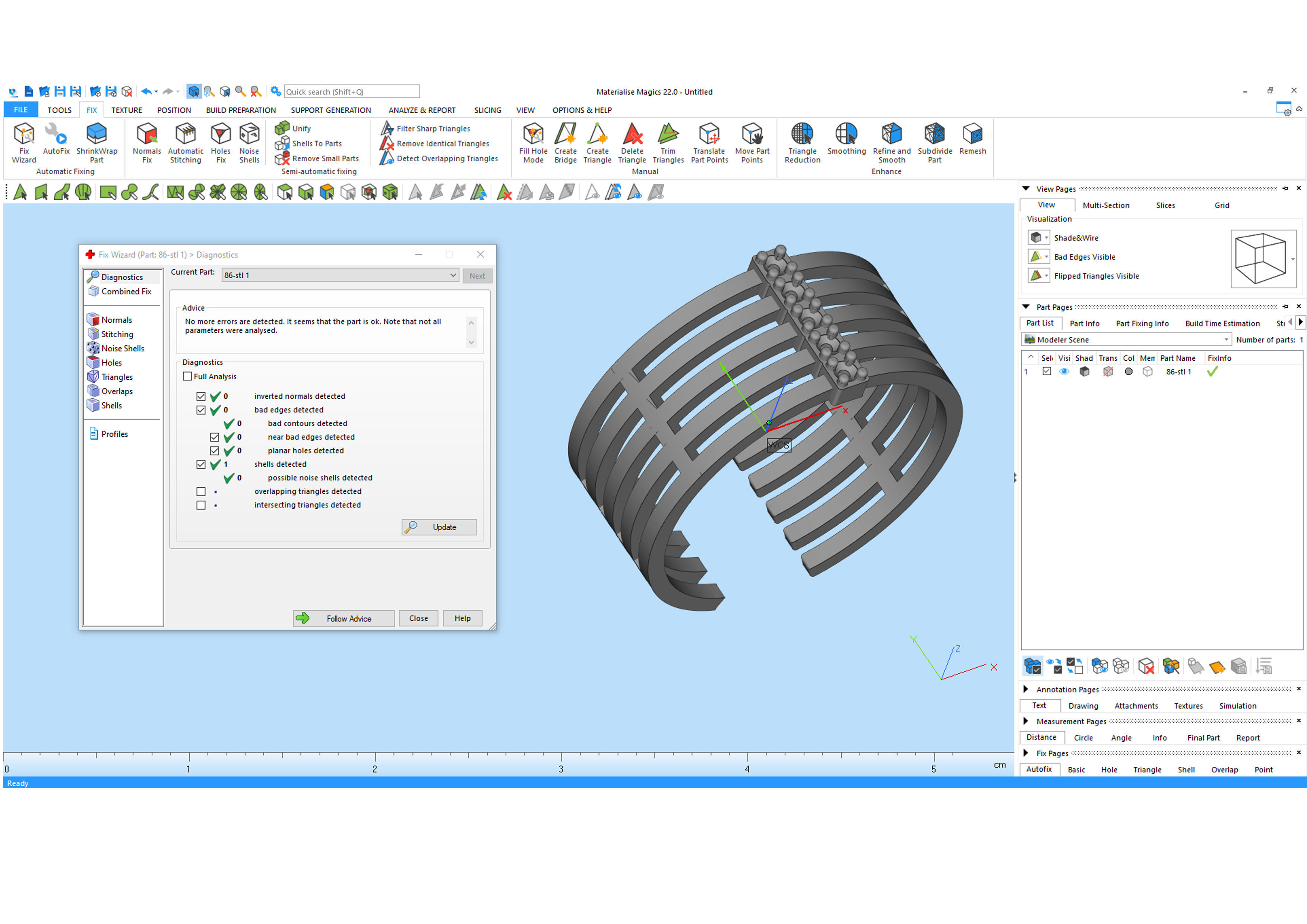Image resolution: width=1307 pixels, height=924 pixels.
Task: Click the Holes Fix icon
Action: [x=221, y=143]
